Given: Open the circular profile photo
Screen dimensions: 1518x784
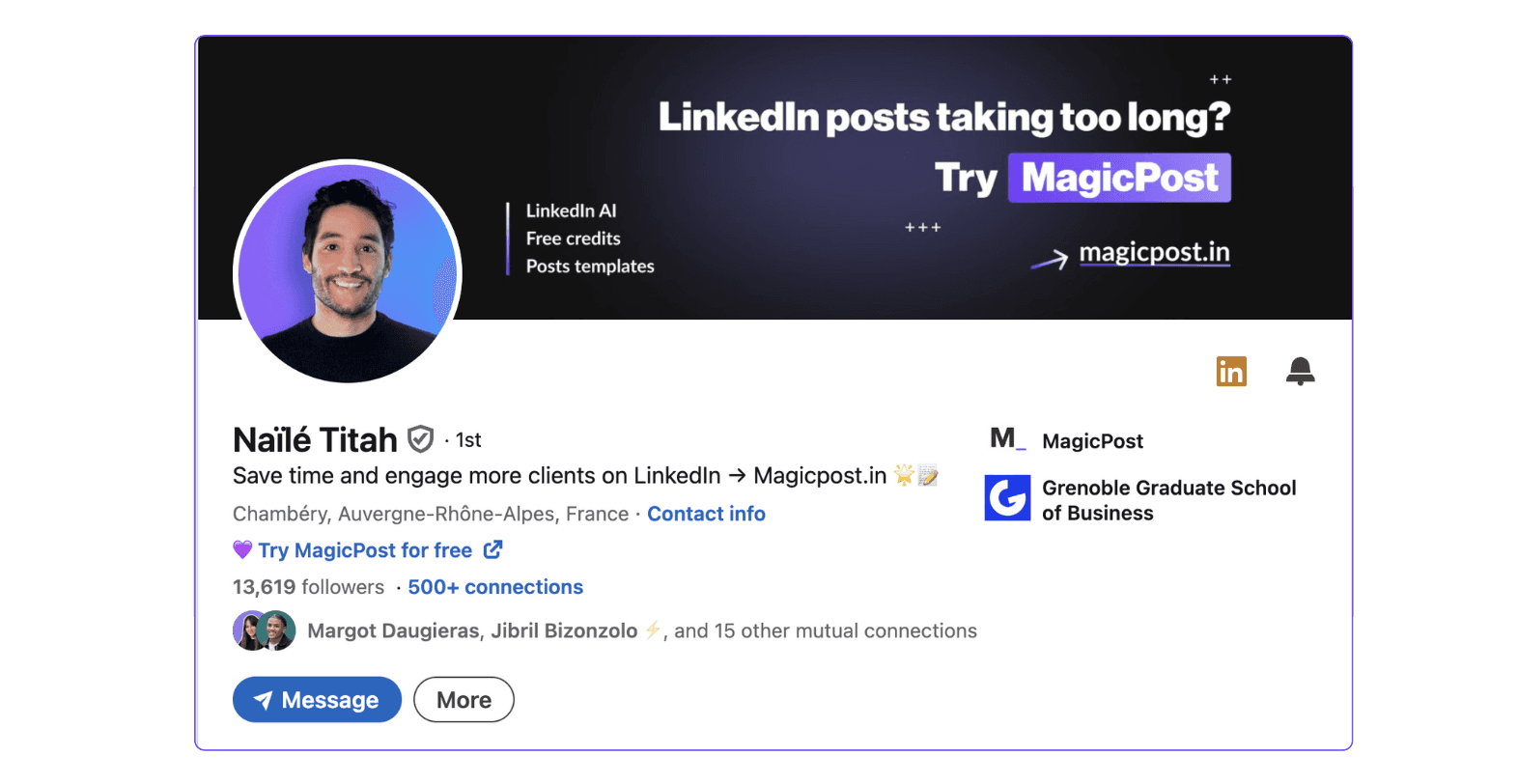Looking at the screenshot, I should pyautogui.click(x=348, y=271).
